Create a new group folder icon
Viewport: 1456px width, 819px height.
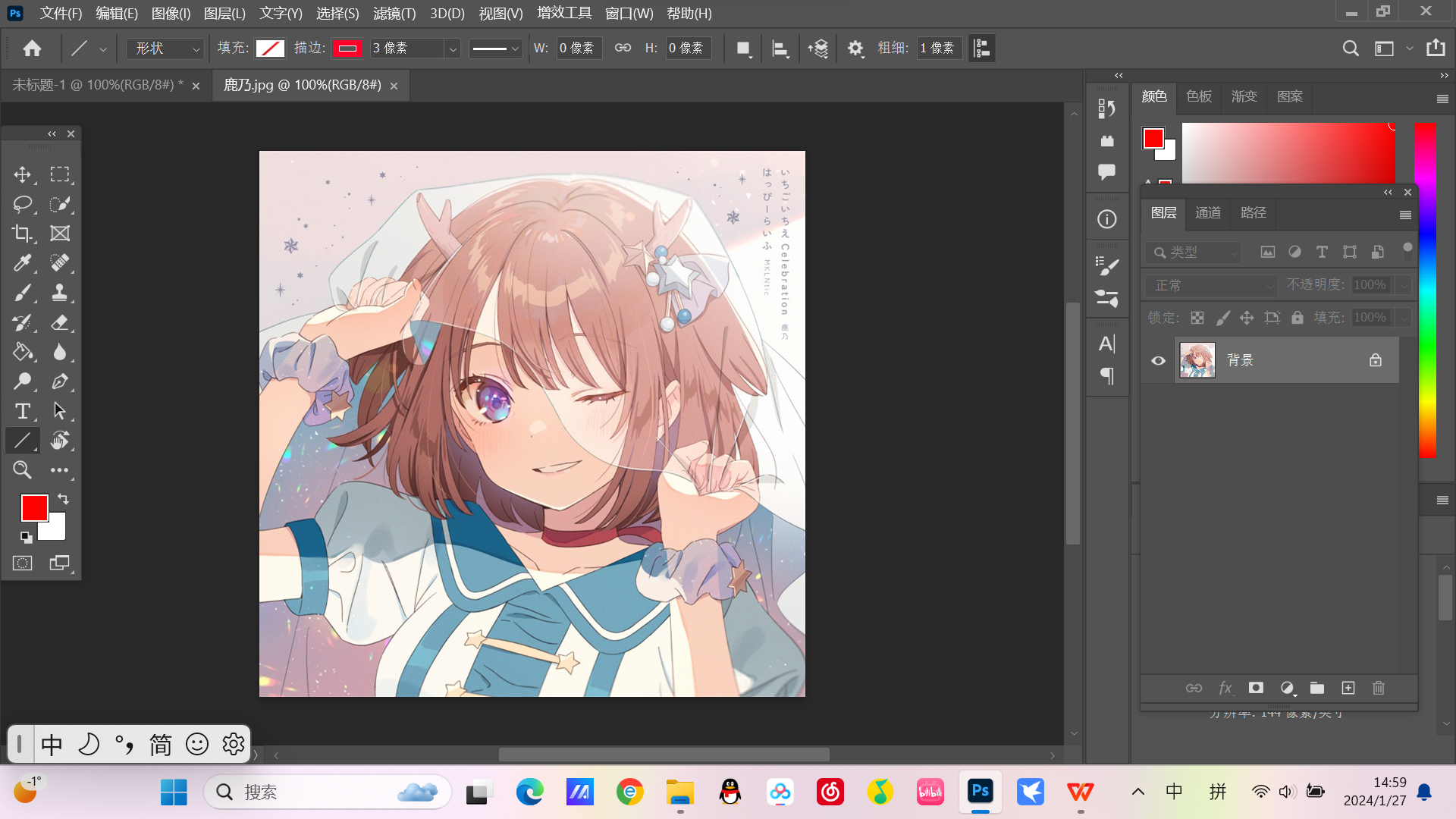(x=1317, y=688)
